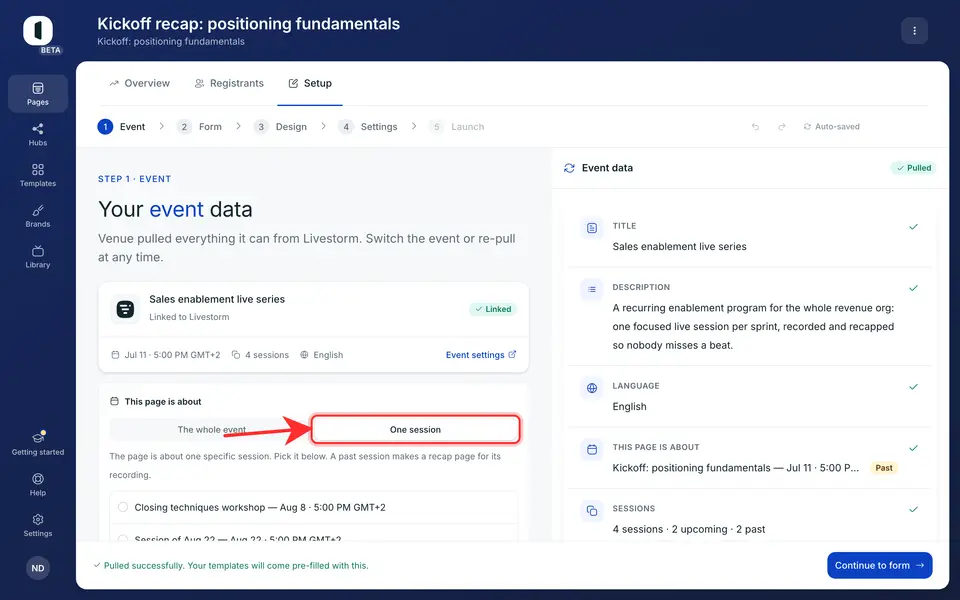The width and height of the screenshot is (960, 600).
Task: Click the Description field list icon
Action: (x=592, y=289)
